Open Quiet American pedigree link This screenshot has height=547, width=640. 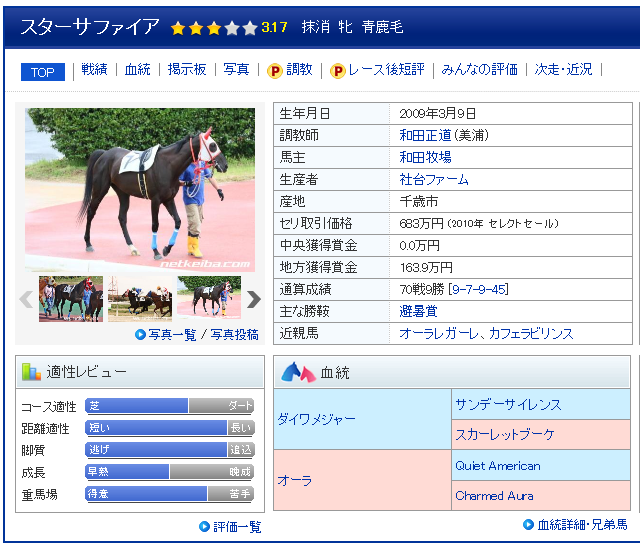(x=498, y=466)
